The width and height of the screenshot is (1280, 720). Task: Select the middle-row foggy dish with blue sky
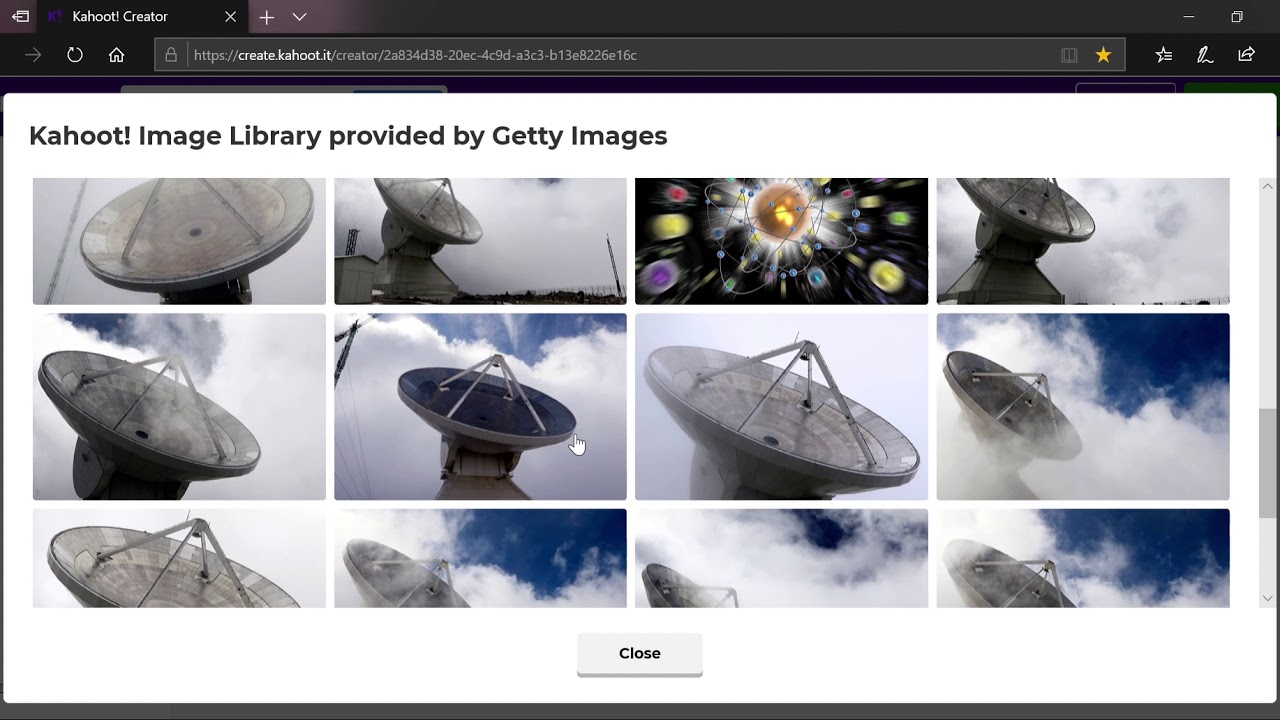click(1083, 406)
